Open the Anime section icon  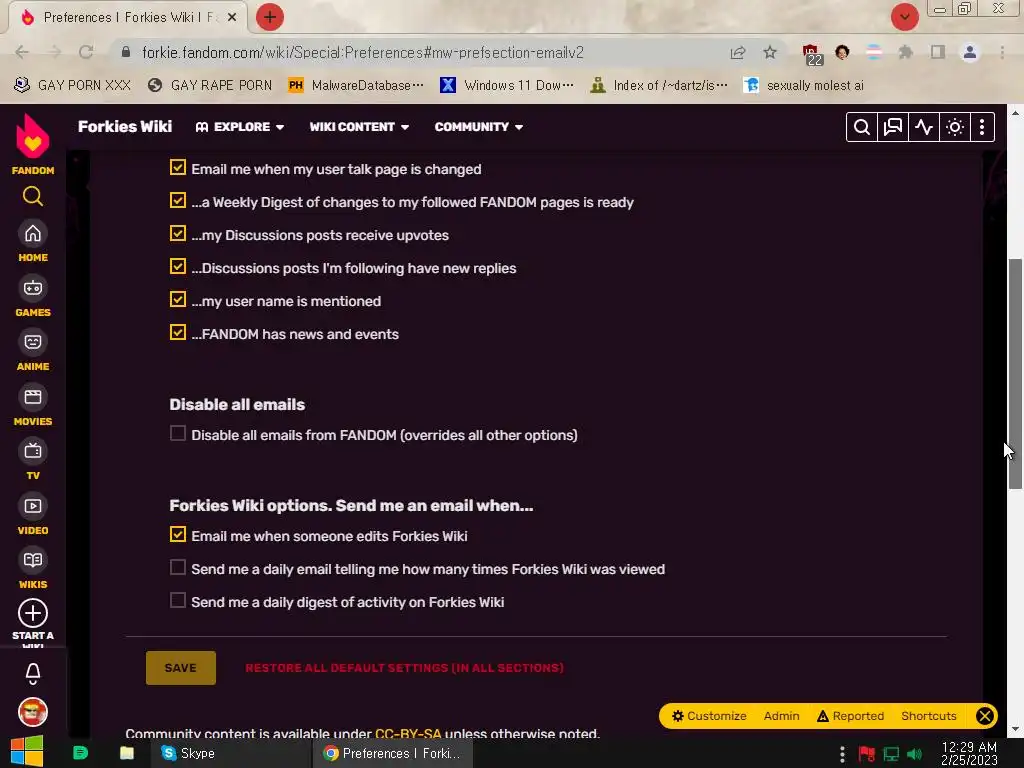33,342
